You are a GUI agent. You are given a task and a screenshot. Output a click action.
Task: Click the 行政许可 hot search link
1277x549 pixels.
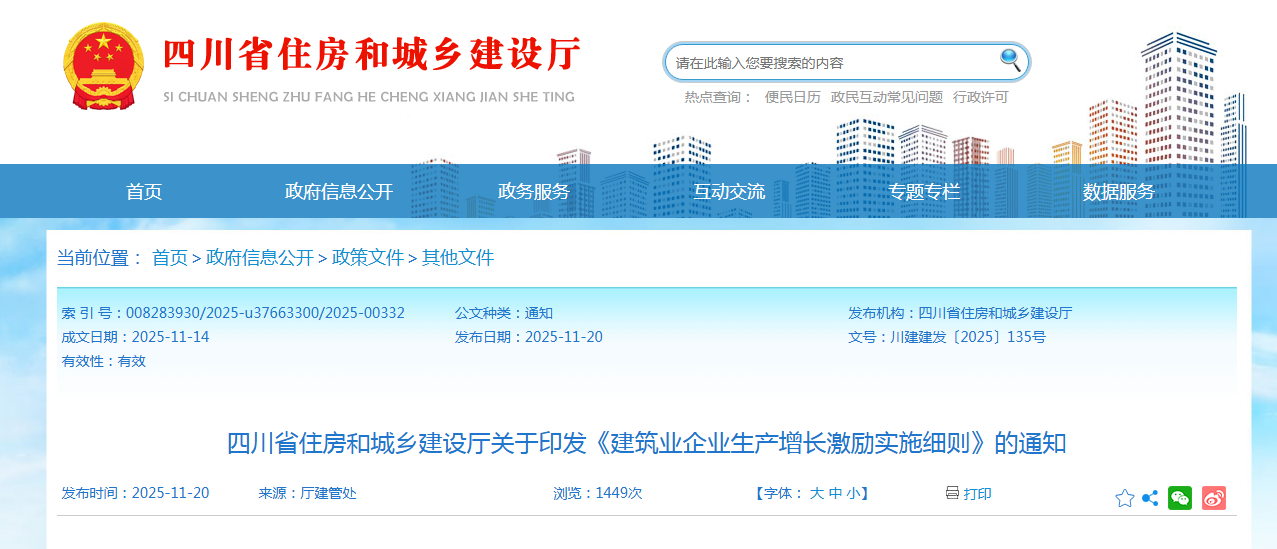pos(980,97)
